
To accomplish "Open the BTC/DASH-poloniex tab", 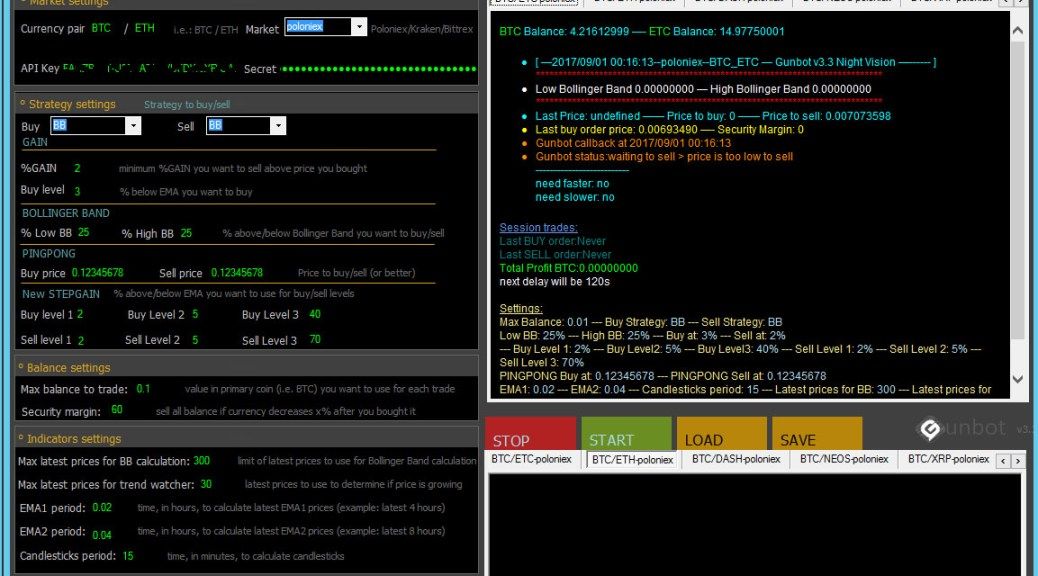I will point(736,459).
